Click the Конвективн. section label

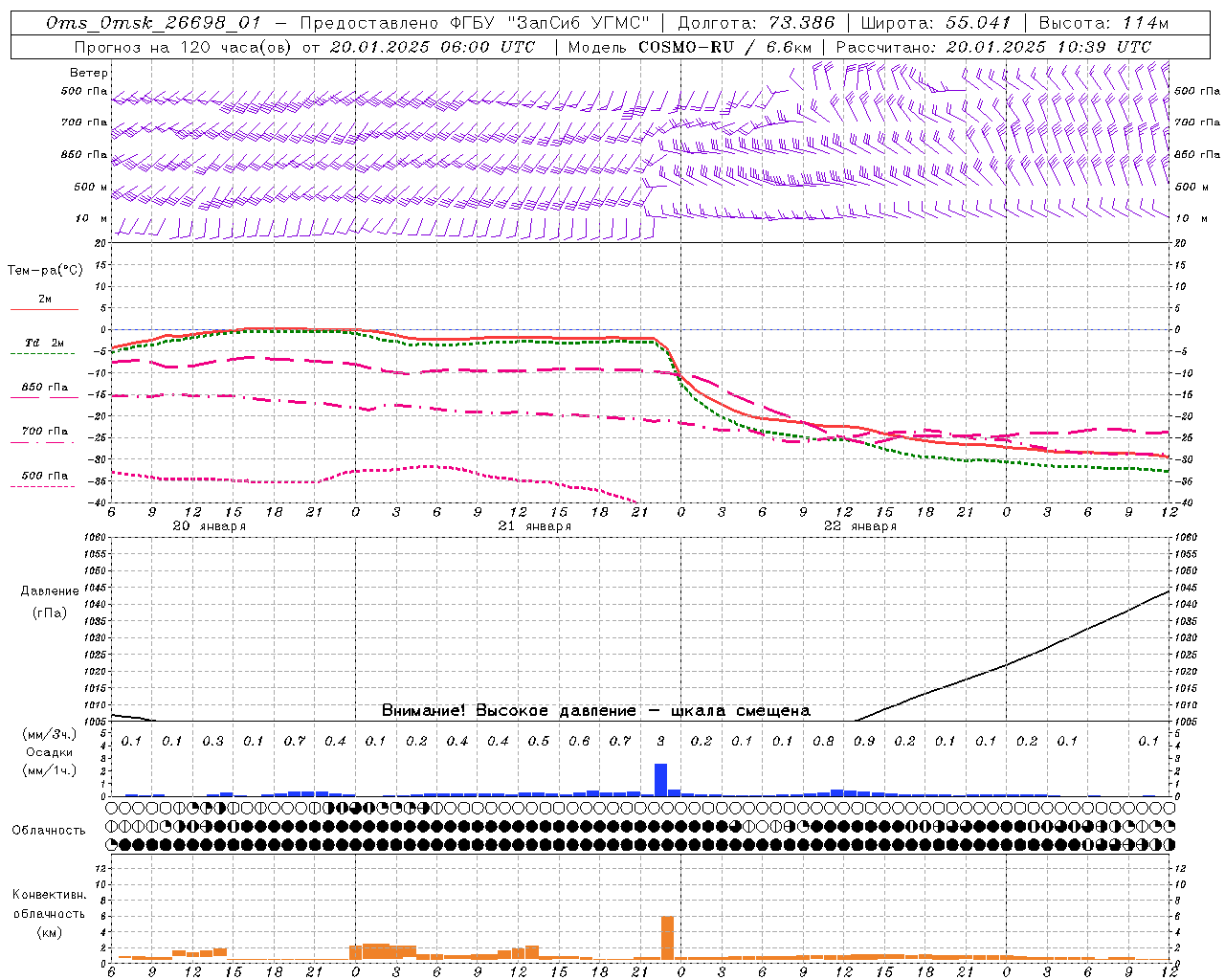49,895
